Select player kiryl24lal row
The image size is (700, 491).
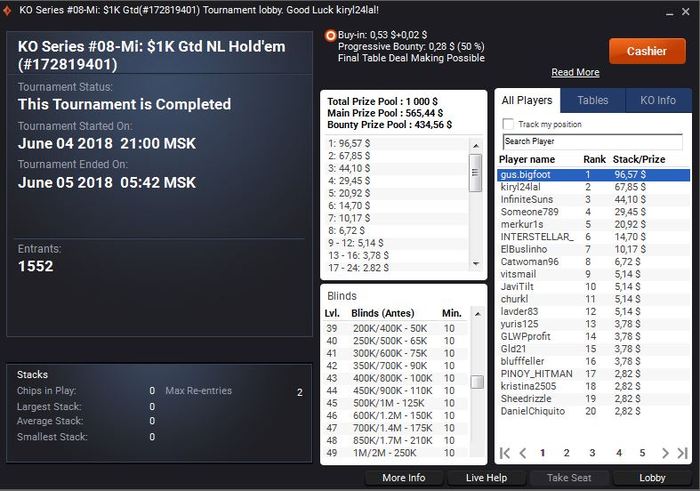593,187
